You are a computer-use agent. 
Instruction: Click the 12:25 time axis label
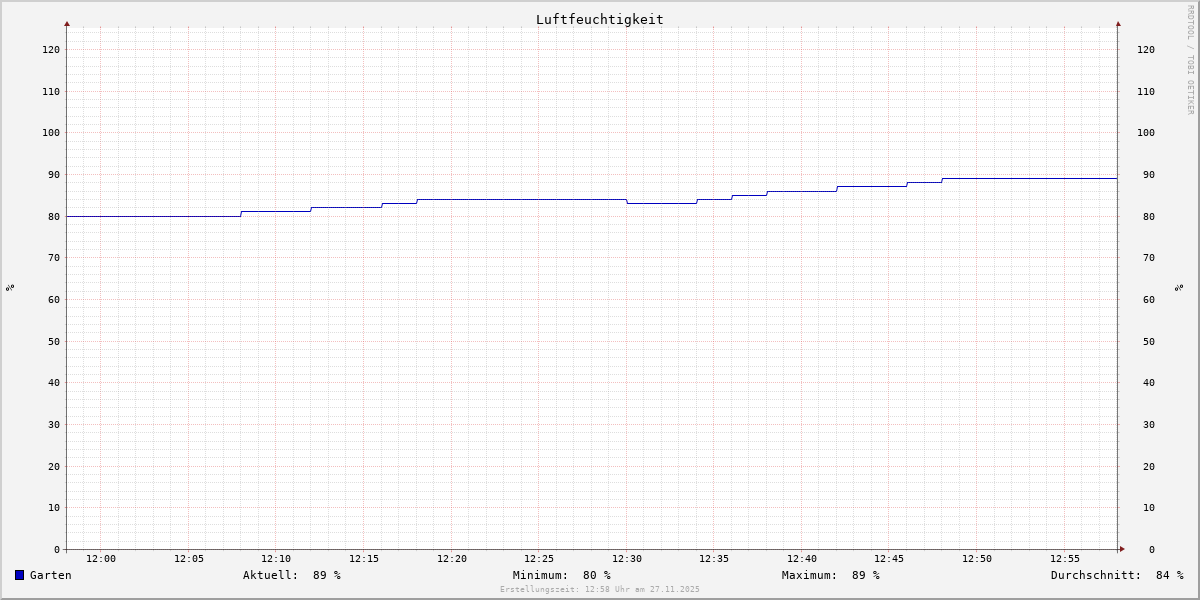539,558
